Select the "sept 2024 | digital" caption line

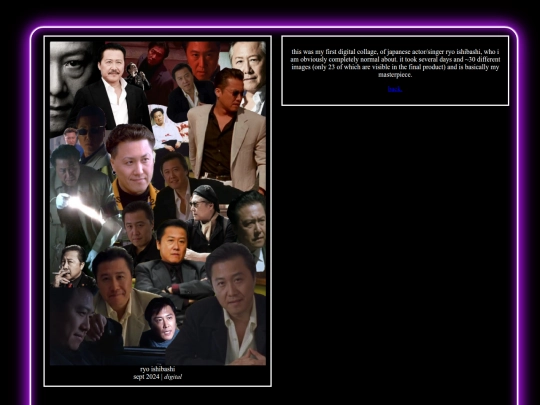(158, 377)
